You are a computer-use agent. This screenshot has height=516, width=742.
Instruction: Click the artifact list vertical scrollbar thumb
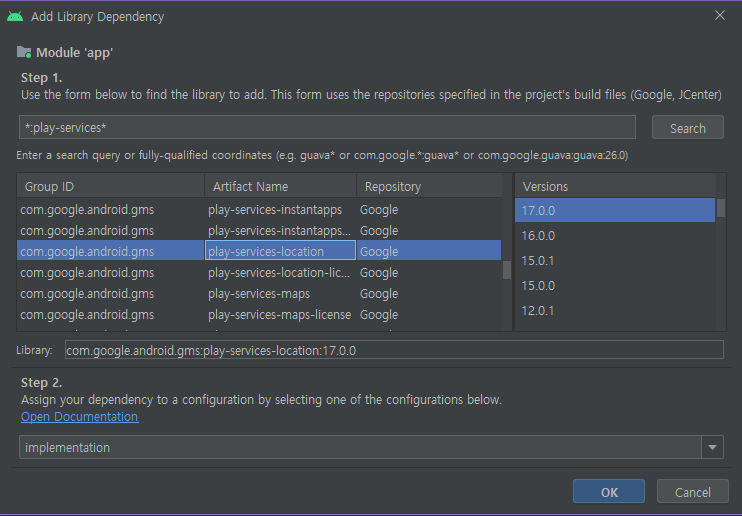click(507, 270)
